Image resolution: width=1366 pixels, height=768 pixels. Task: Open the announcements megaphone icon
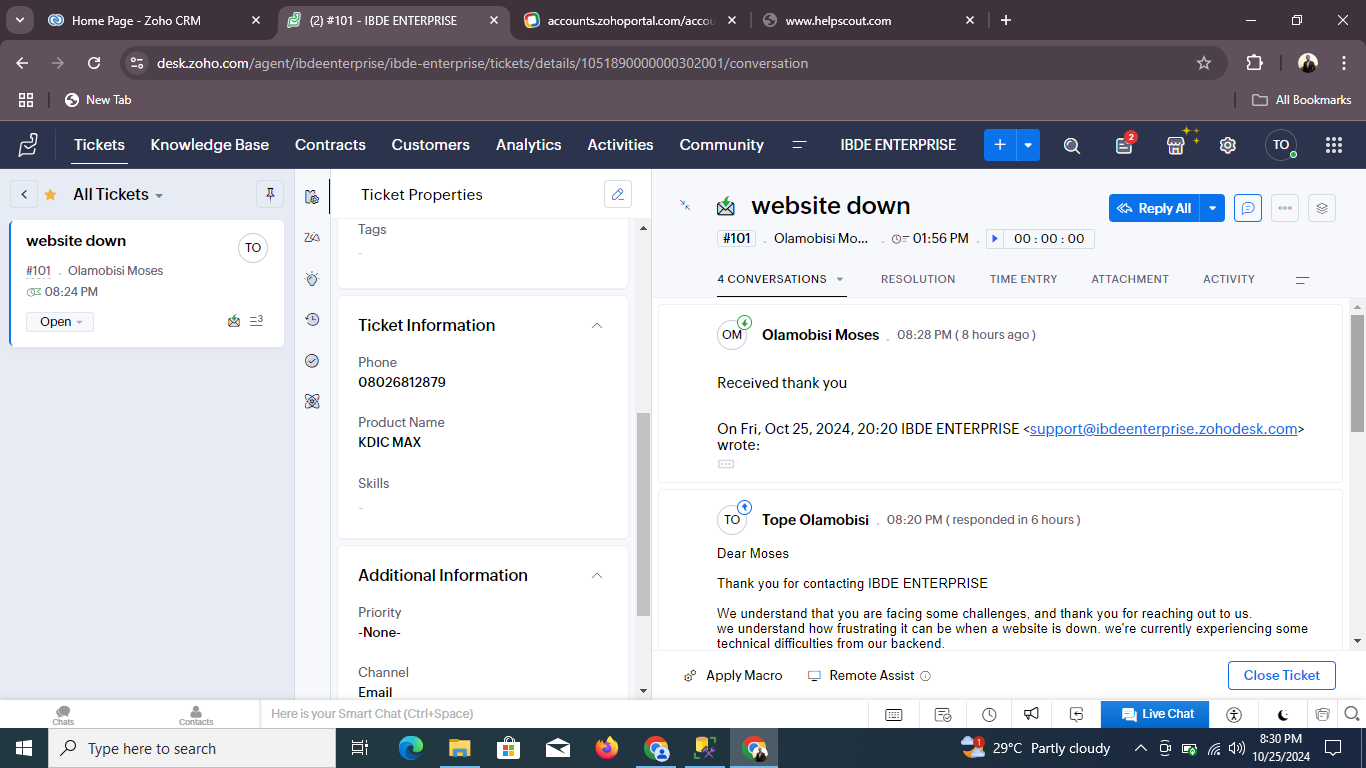[1031, 714]
